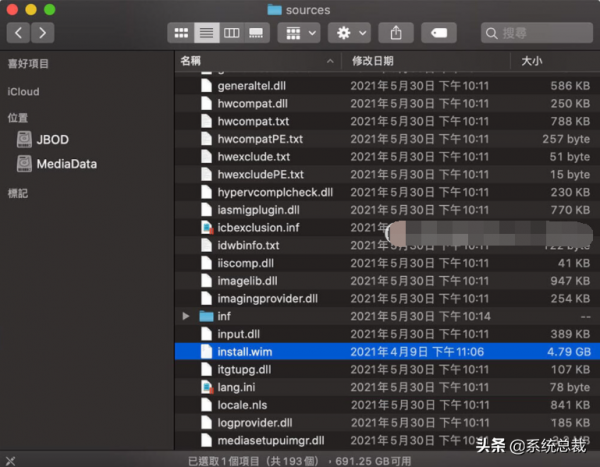This screenshot has width=600, height=467.
Task: Click the 4.79 GB size value
Action: coord(569,352)
